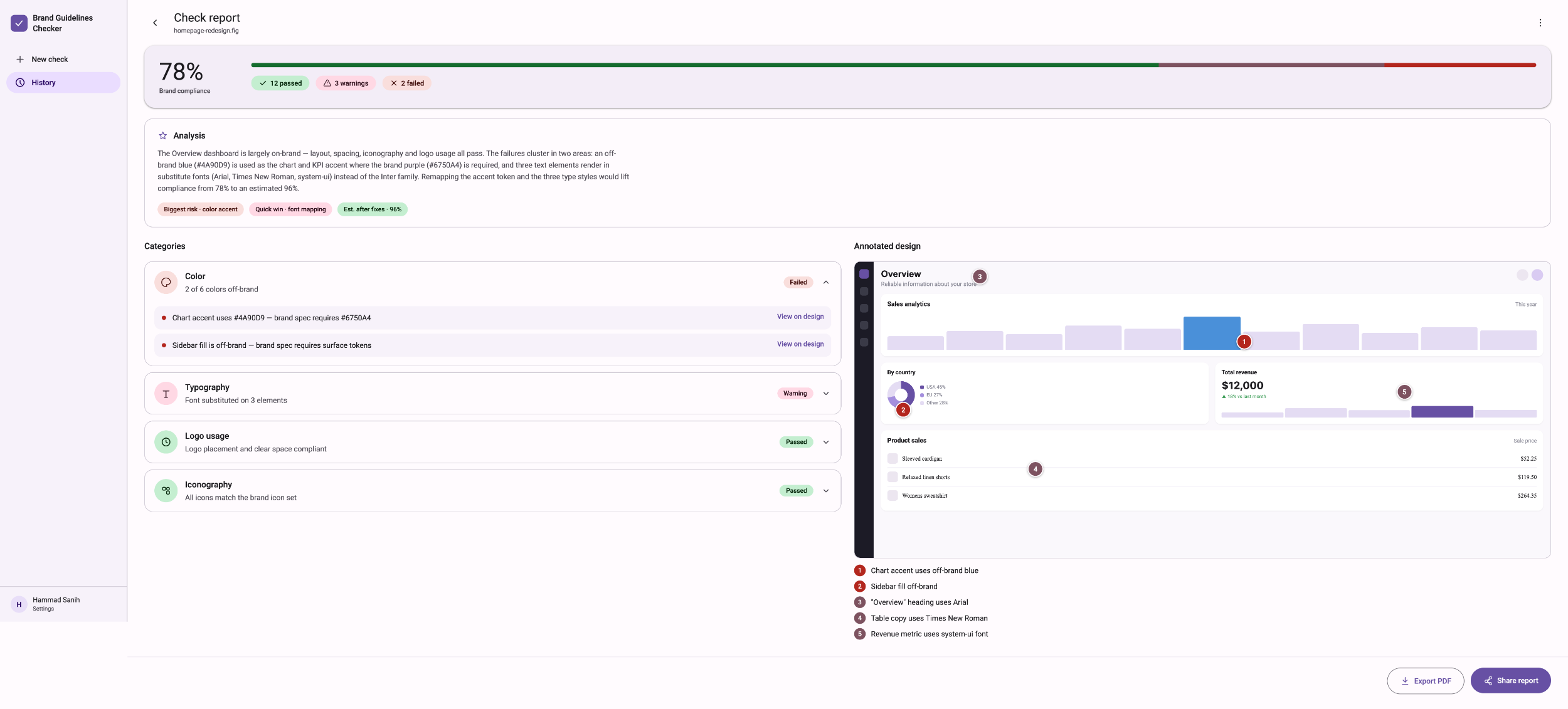Click annotation marker 2 on donut chart
This screenshot has width=1568, height=709.
tap(903, 410)
